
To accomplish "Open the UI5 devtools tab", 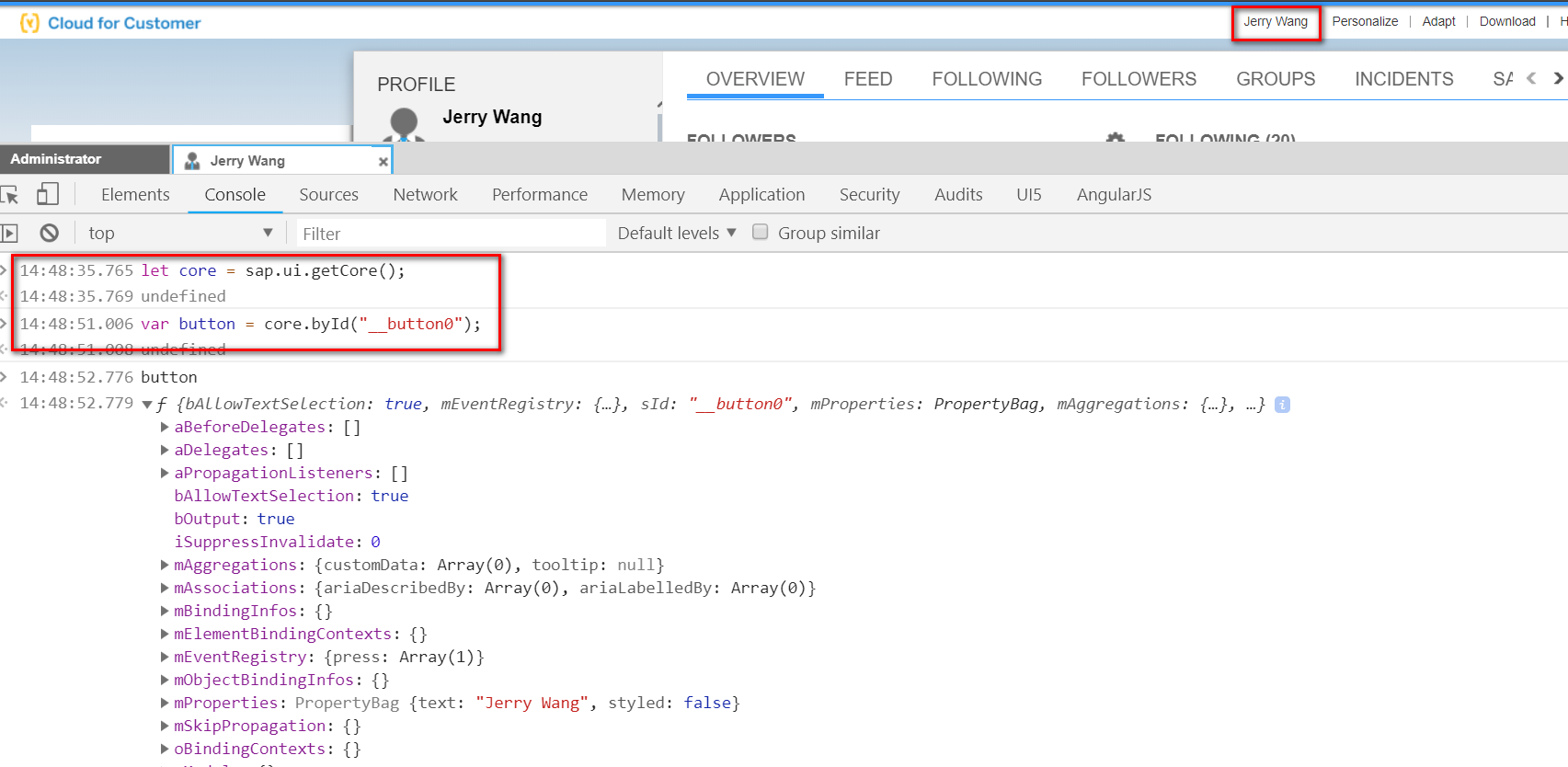I will [1029, 195].
